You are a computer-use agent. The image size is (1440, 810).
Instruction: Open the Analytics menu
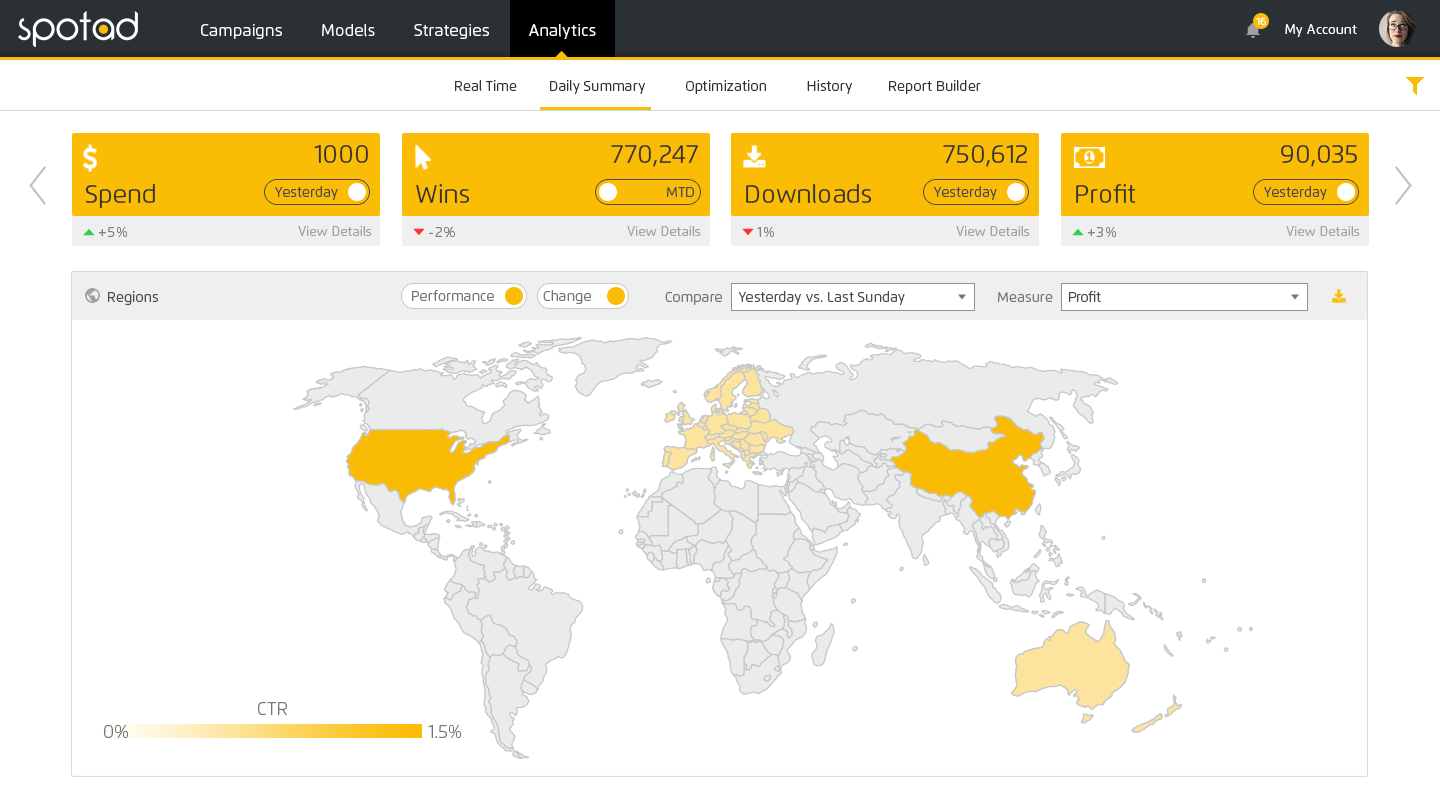tap(562, 30)
